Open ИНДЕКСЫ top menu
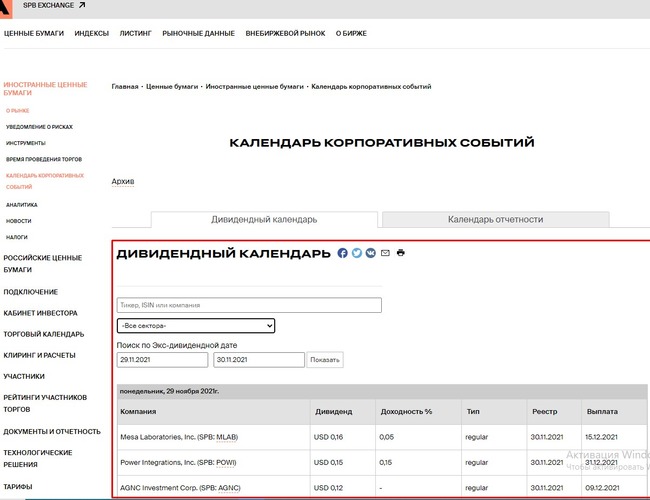 [92, 34]
